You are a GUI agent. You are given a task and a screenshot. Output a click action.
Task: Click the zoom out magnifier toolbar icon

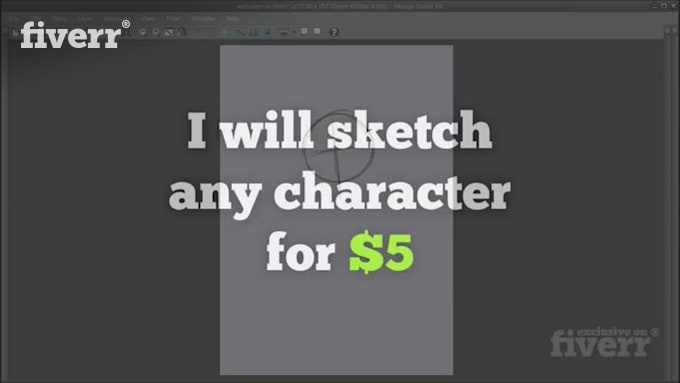143,32
